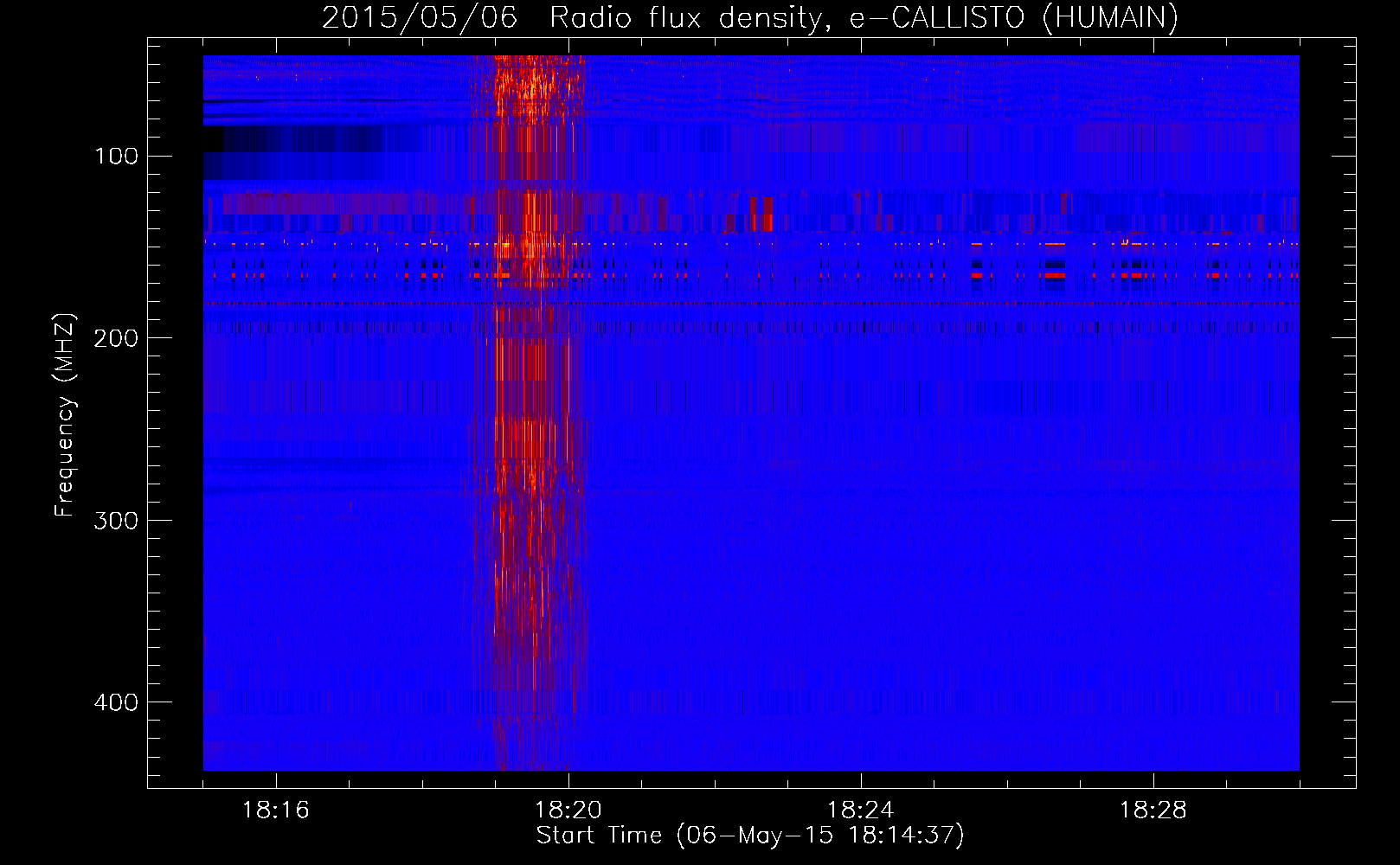
Task: Click the 18:20 time tick label
Action: point(568,811)
